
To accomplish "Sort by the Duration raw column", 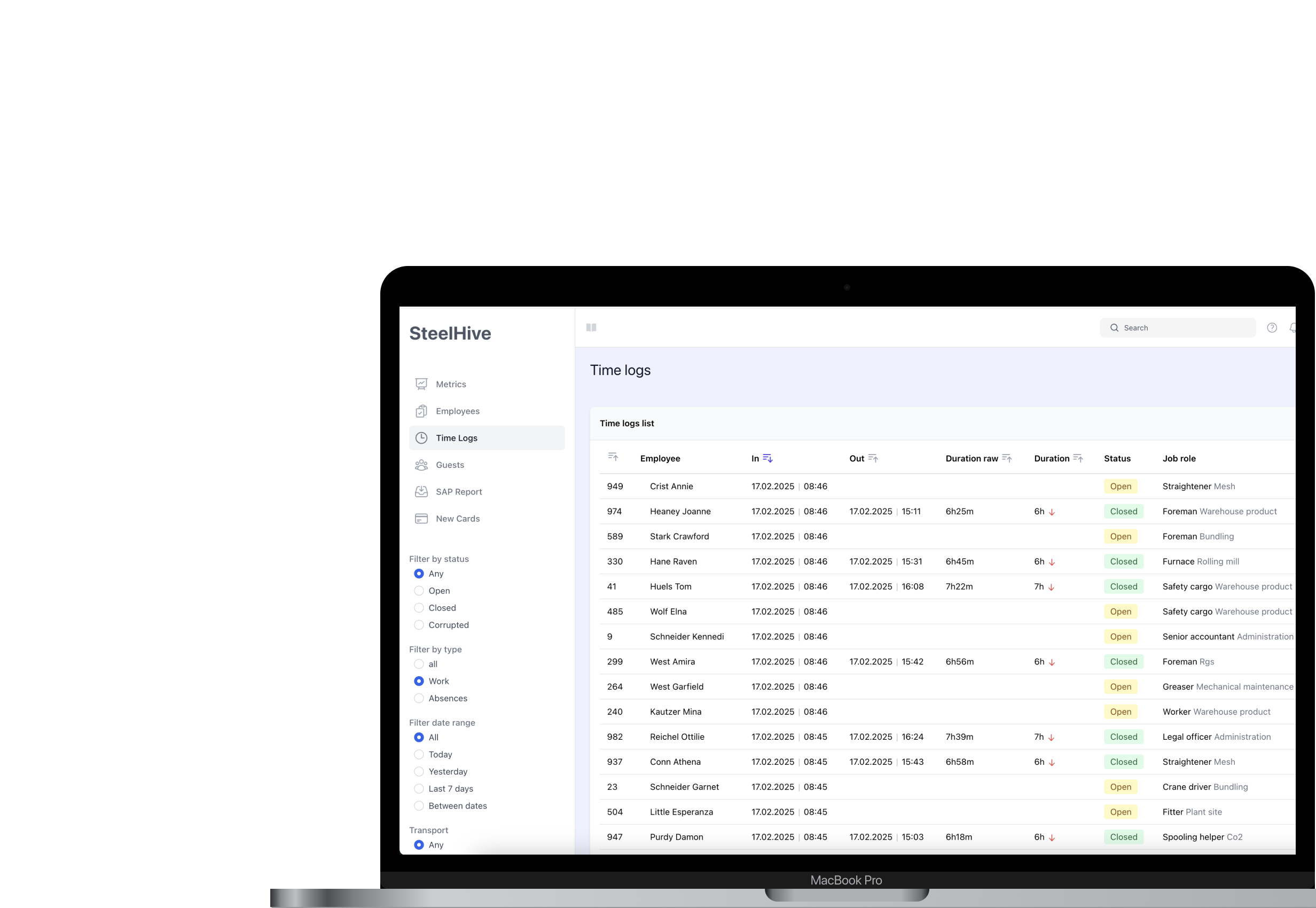I will tap(1006, 459).
